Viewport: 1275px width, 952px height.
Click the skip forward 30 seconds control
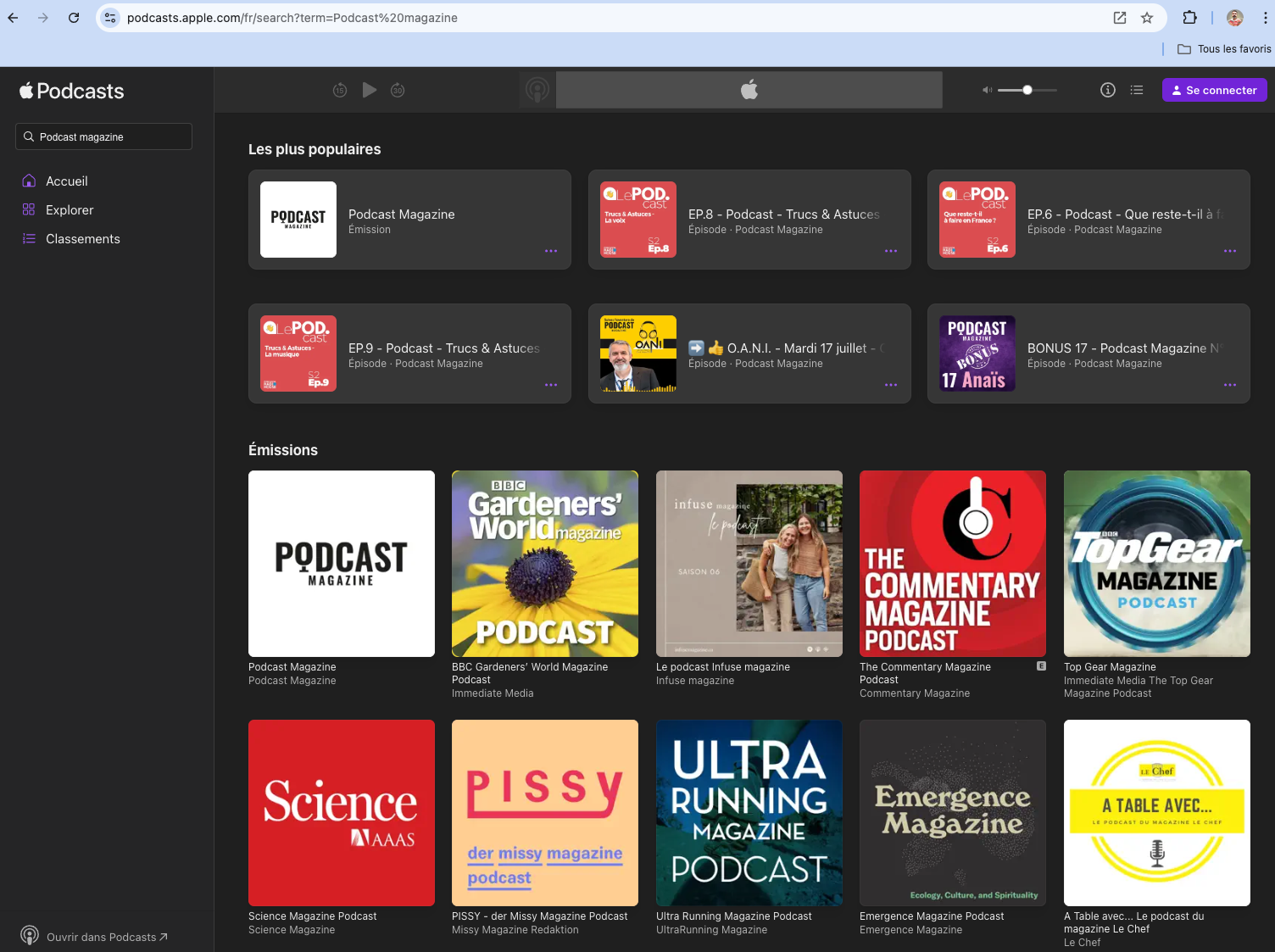(x=398, y=89)
